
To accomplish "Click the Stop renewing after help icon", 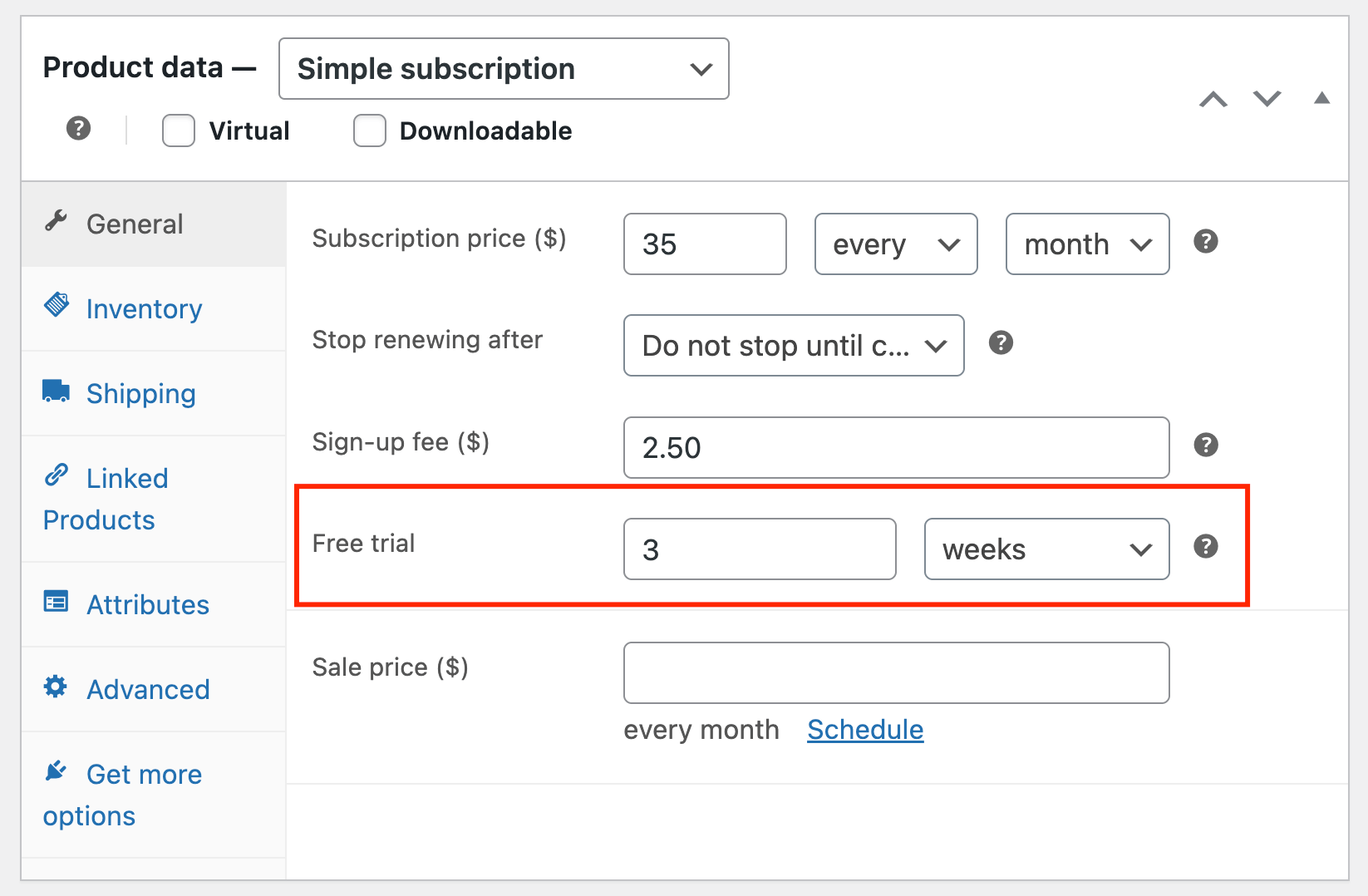I will (1001, 342).
